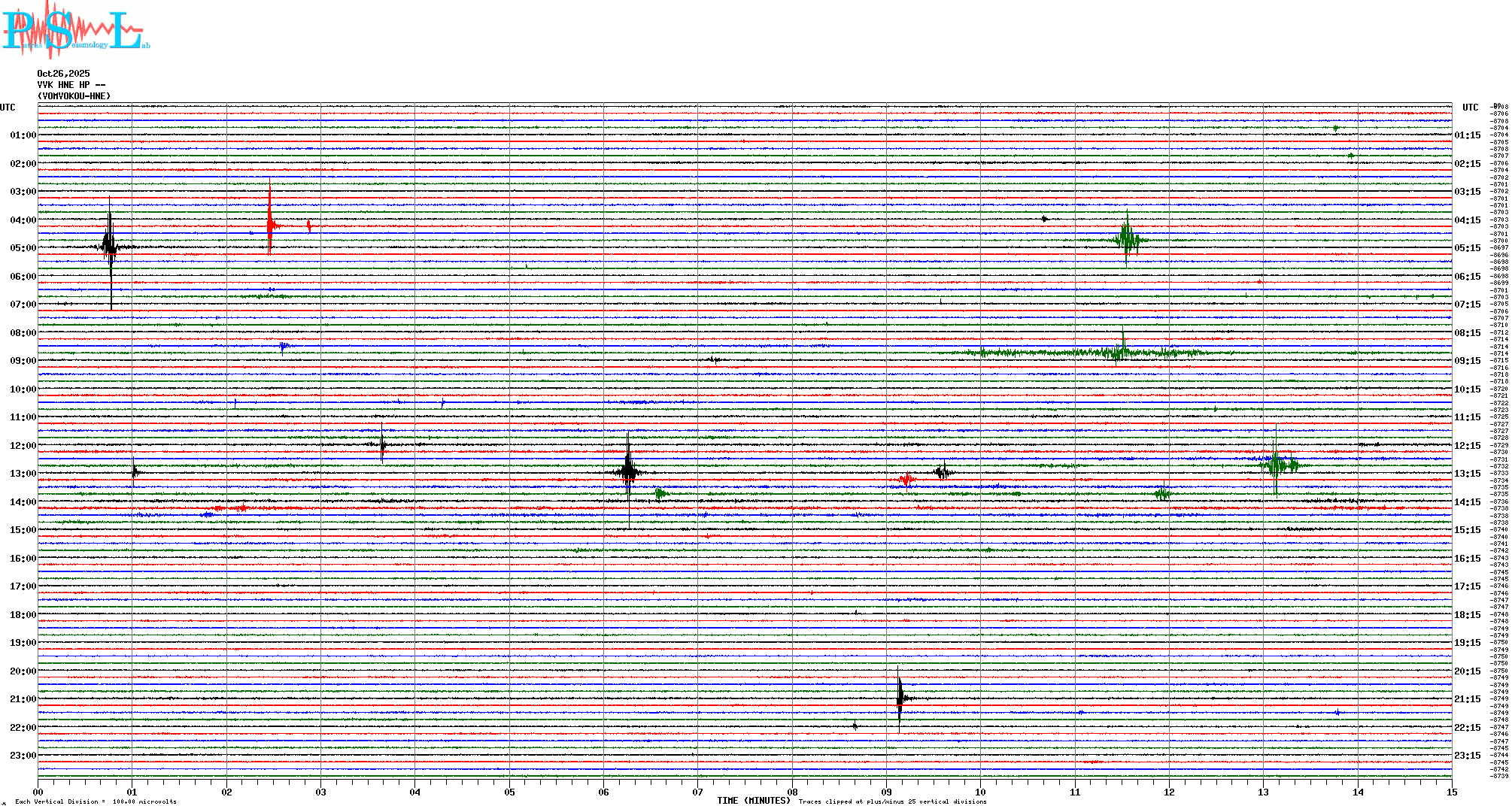Click minute marker 15 on bottom axis
Screen dimensions: 1512x812
coord(1451,792)
